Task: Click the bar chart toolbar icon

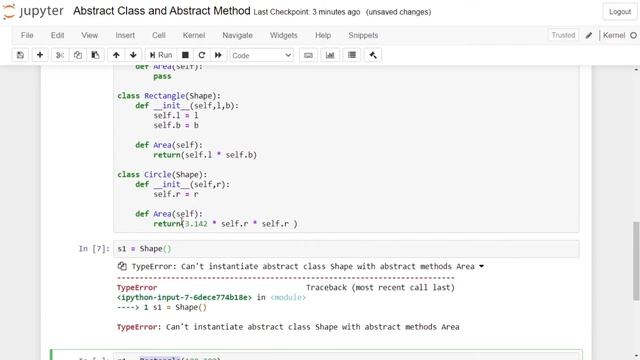Action: pyautogui.click(x=330, y=55)
